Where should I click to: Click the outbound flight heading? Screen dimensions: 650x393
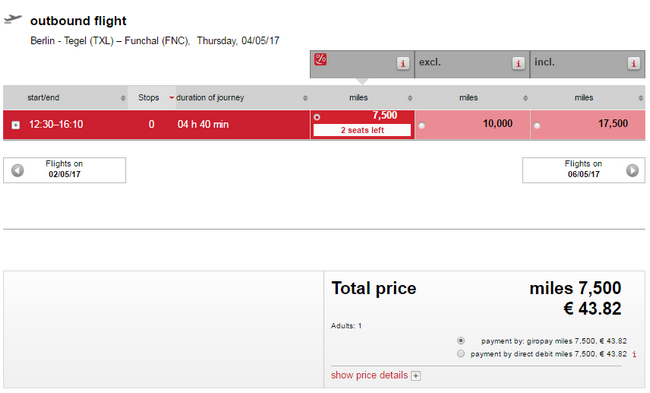tap(78, 21)
